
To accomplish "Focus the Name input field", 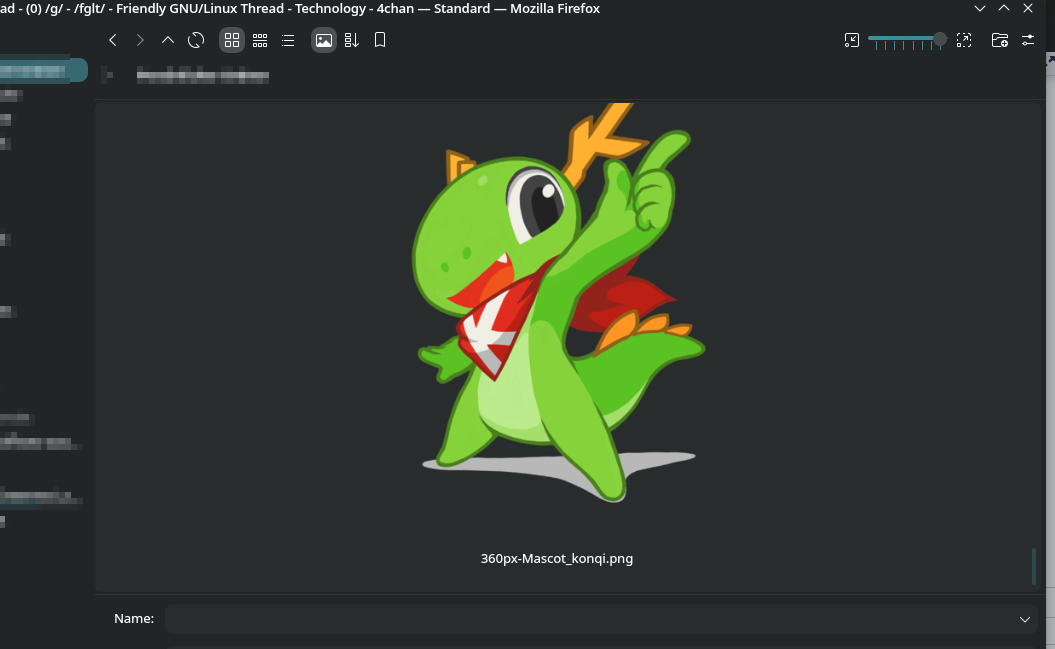I will 602,619.
